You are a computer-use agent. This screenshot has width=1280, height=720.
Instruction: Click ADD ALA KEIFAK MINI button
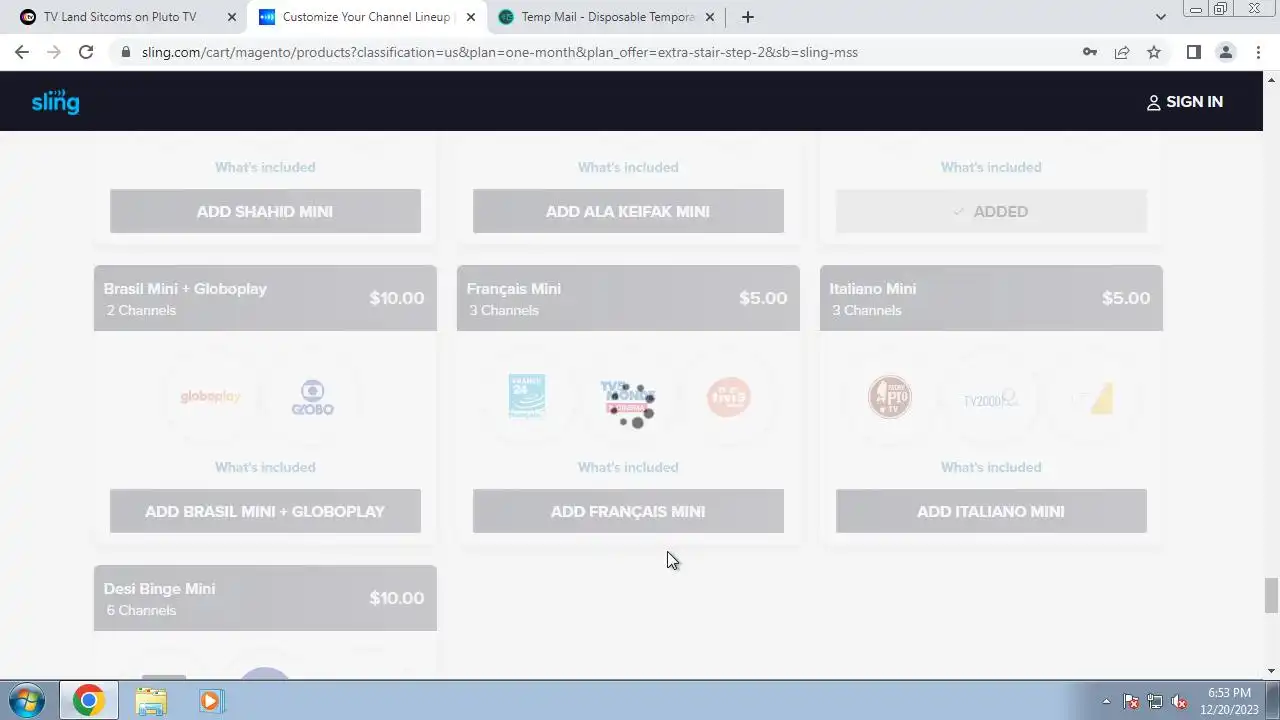coord(628,211)
